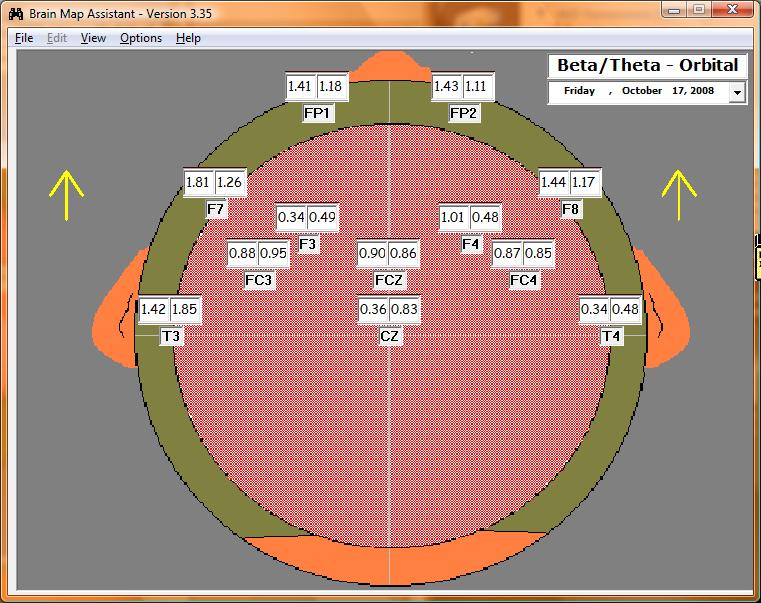Click the F3 value field 0.49
Viewport: 761px width, 603px height.
[323, 218]
